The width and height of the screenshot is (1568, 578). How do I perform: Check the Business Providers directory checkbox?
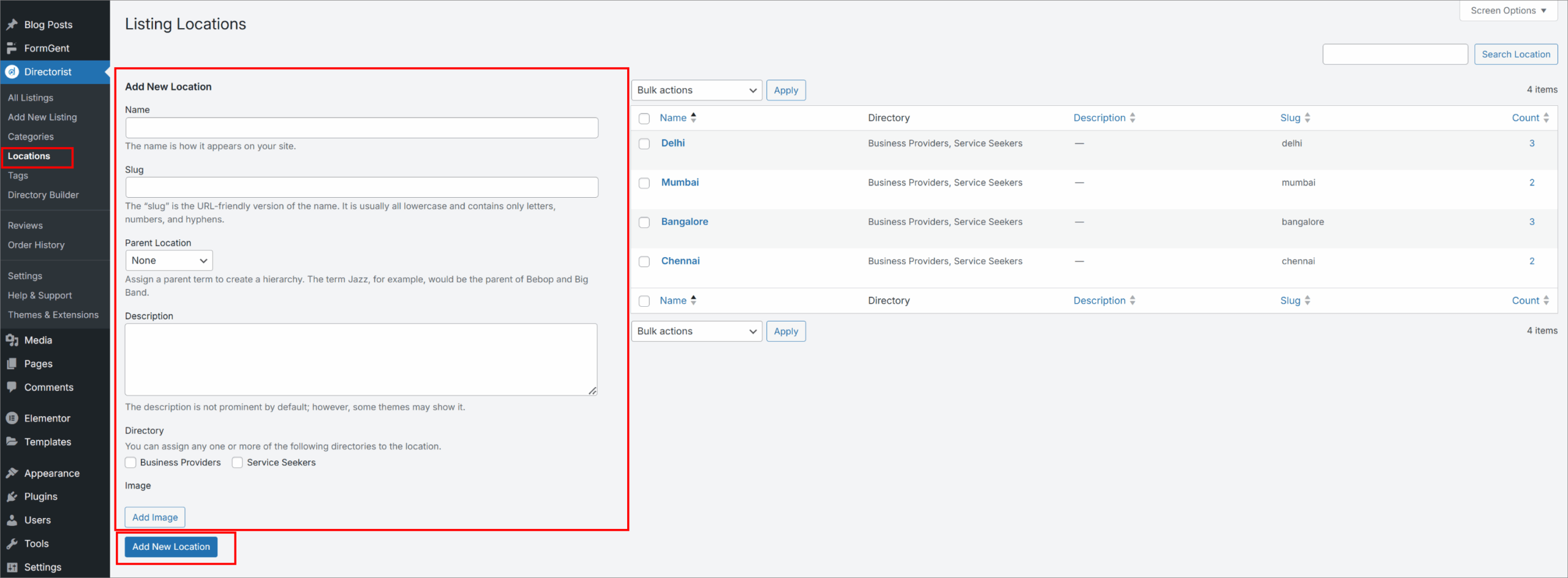point(130,462)
